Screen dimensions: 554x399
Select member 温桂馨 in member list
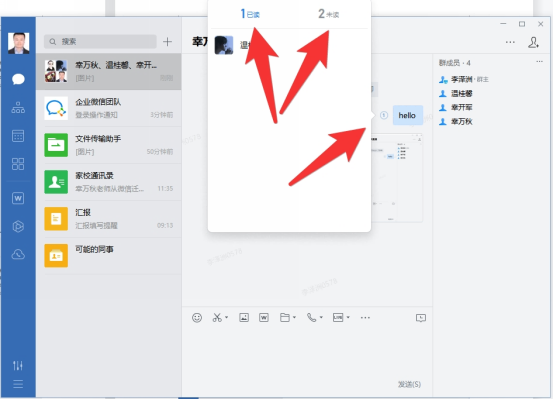pos(456,94)
